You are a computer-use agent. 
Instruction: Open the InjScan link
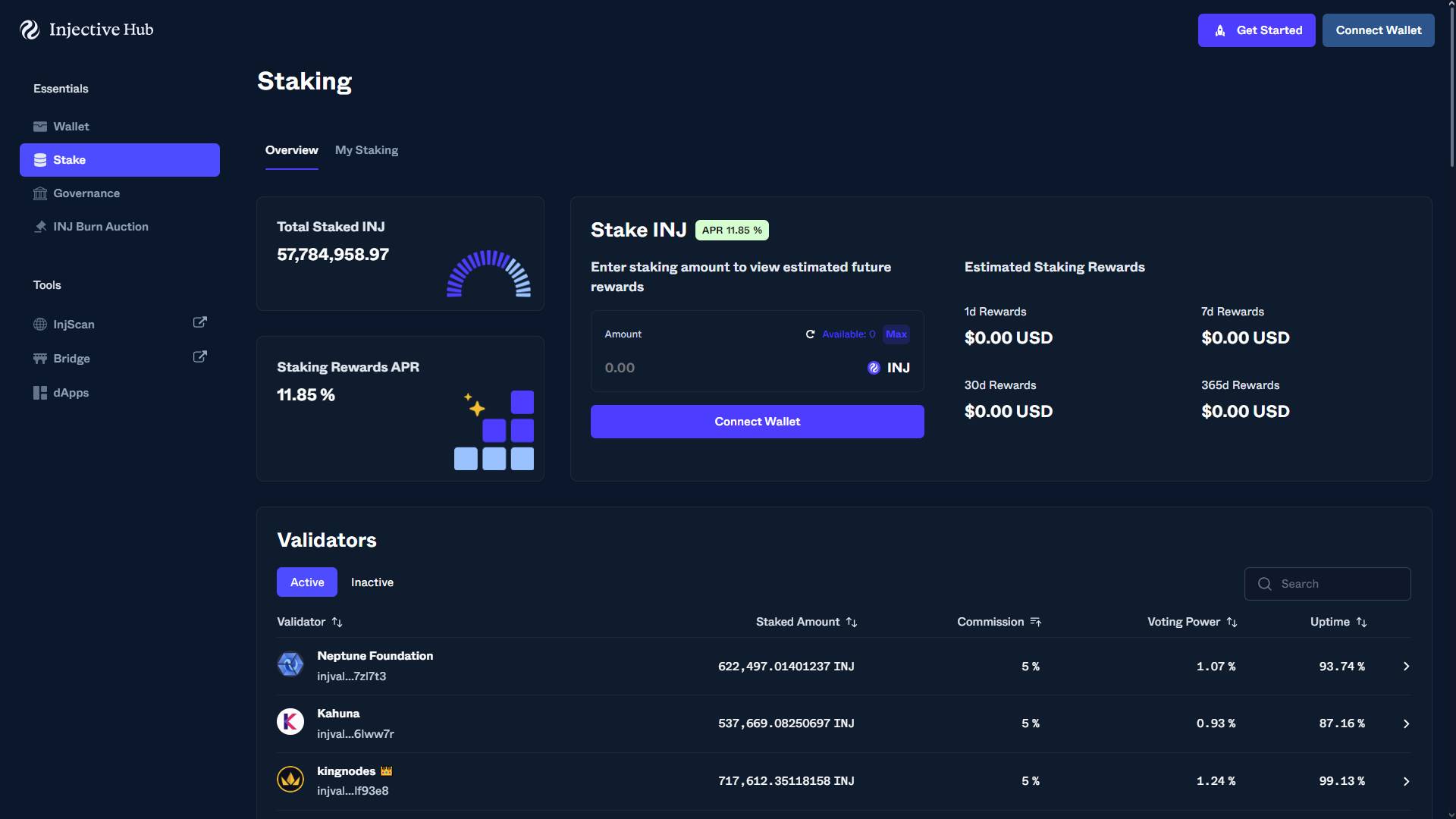tap(120, 325)
